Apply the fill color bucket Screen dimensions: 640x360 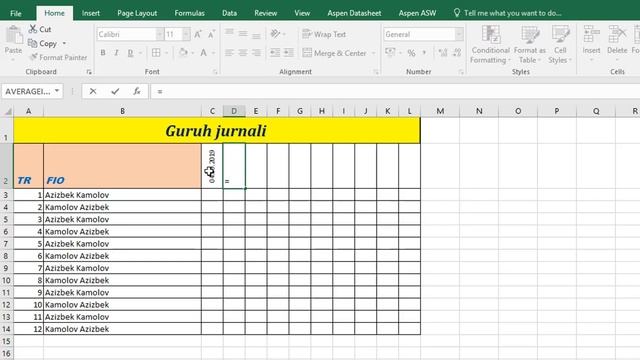coord(183,53)
